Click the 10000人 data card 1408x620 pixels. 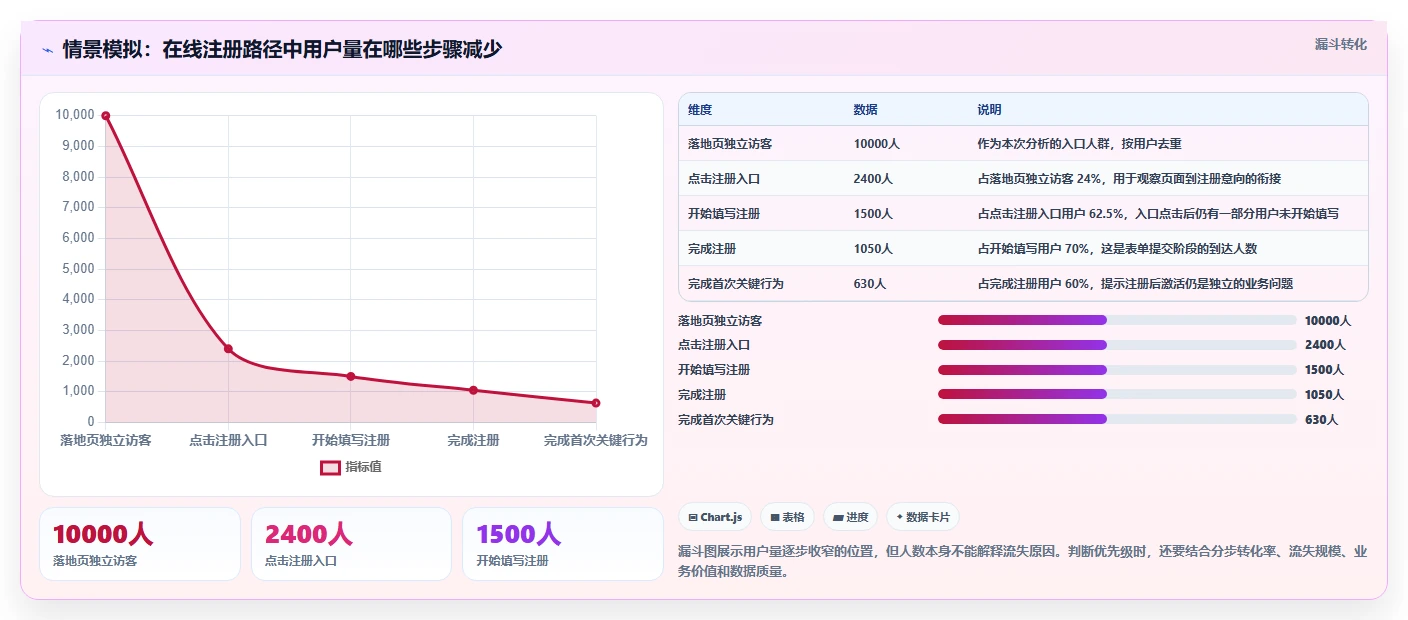140,544
